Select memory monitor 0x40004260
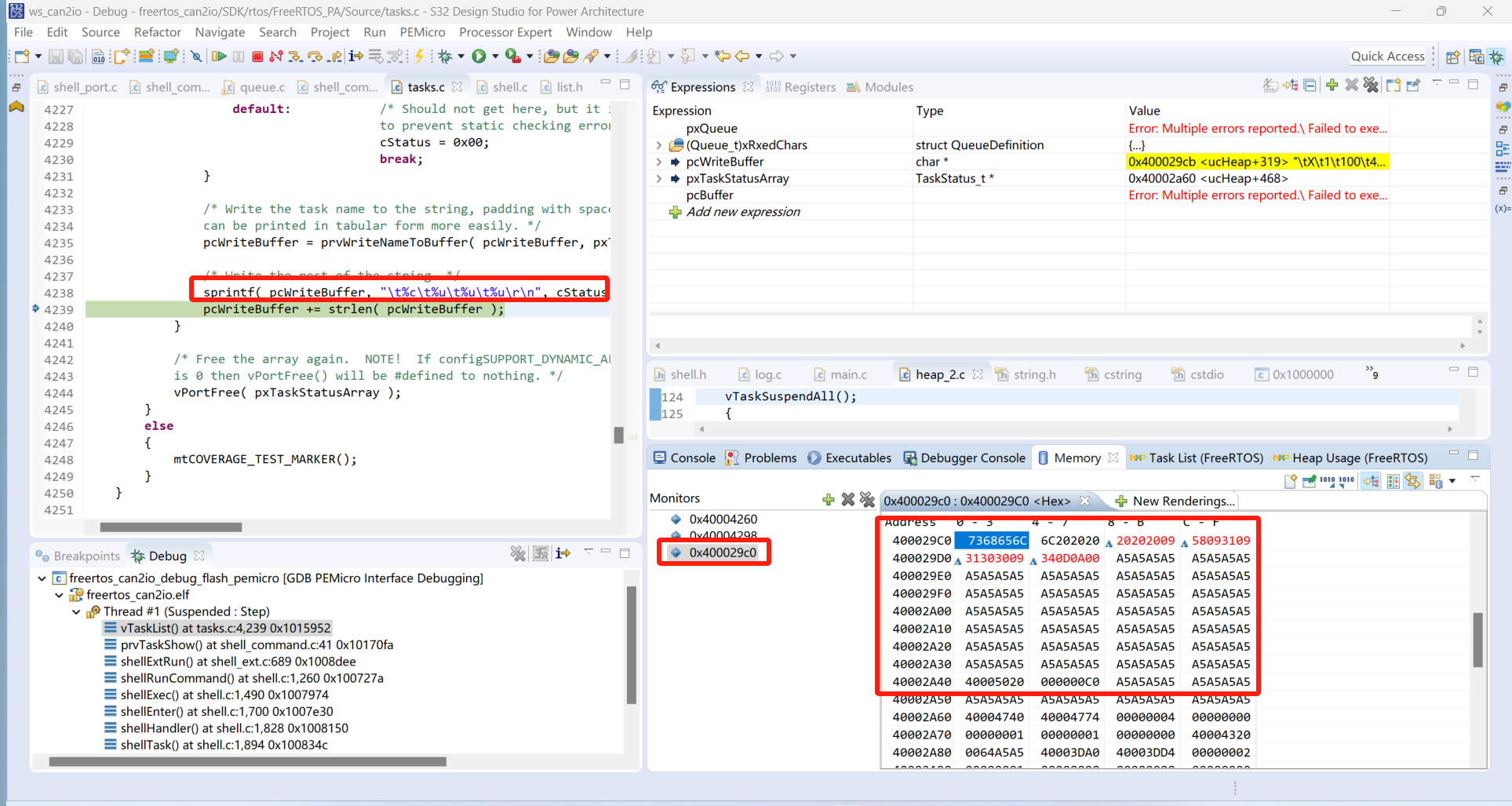Image resolution: width=1512 pixels, height=806 pixels. click(723, 519)
